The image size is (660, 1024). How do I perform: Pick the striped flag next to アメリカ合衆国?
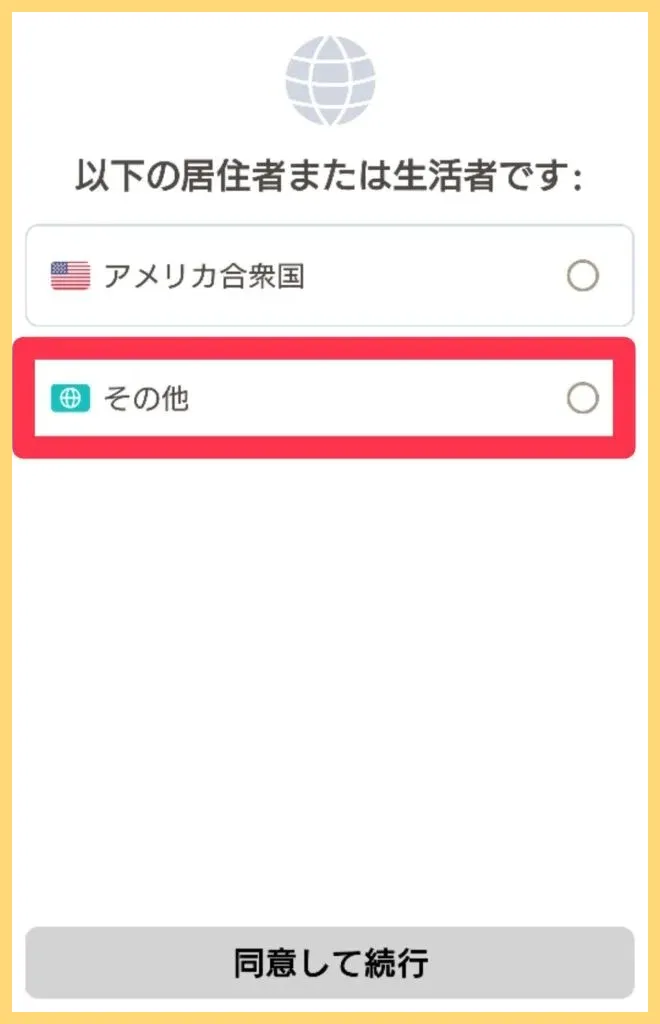(70, 276)
